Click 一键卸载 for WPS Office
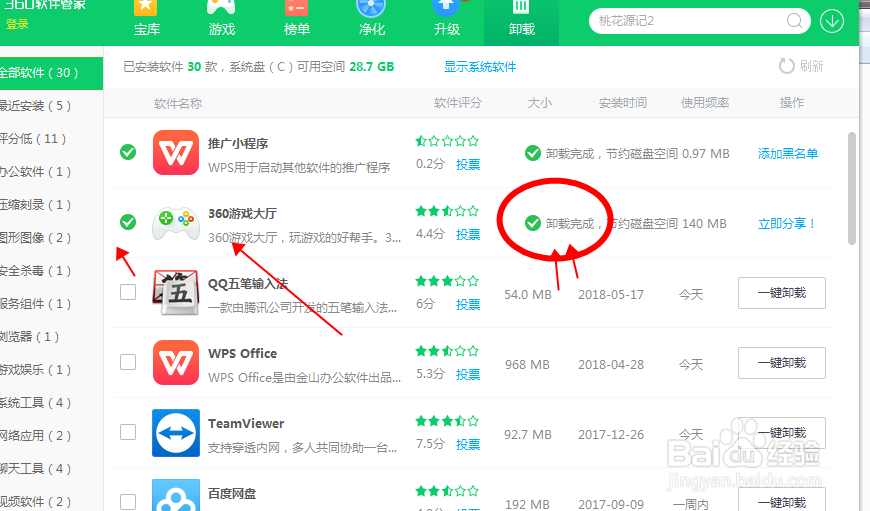 click(x=782, y=363)
